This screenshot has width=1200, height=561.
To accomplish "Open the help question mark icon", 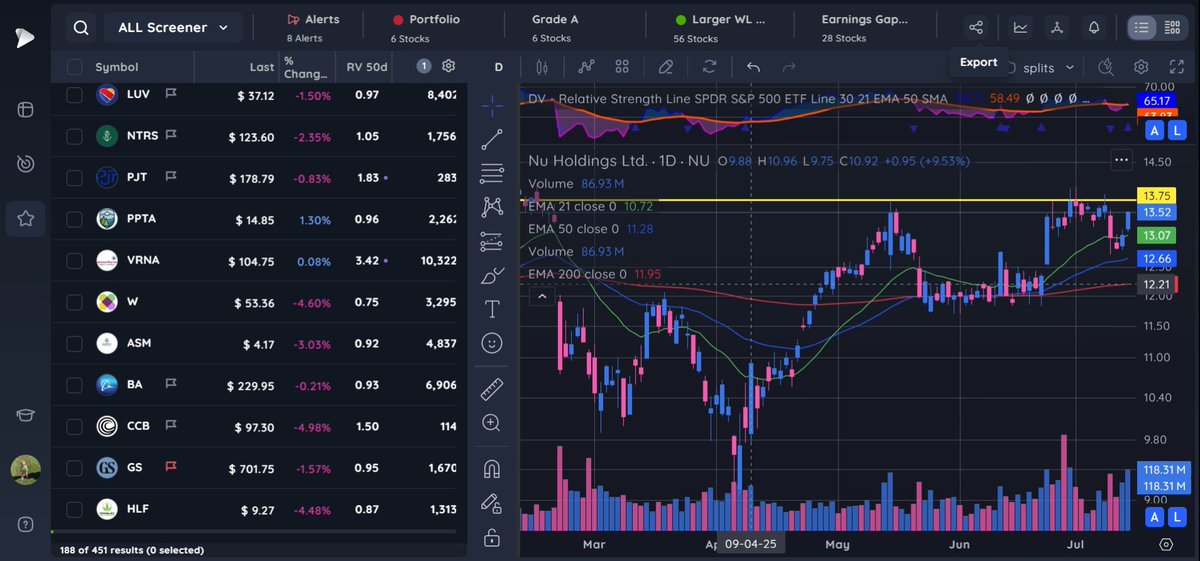I will pyautogui.click(x=25, y=525).
